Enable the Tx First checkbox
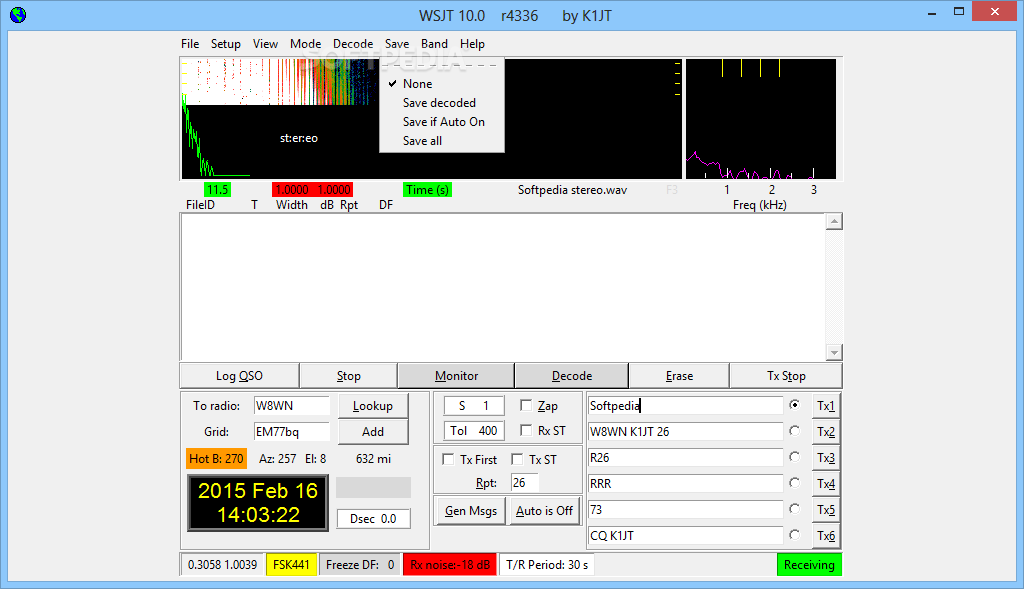This screenshot has height=589, width=1024. click(x=448, y=459)
